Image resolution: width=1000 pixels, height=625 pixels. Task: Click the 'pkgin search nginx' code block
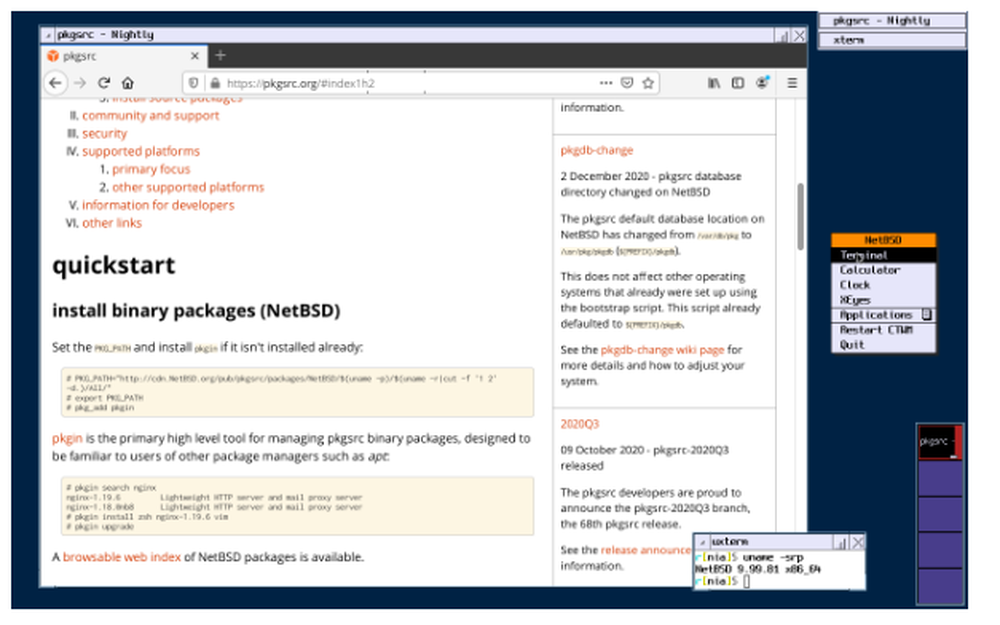coord(297,506)
